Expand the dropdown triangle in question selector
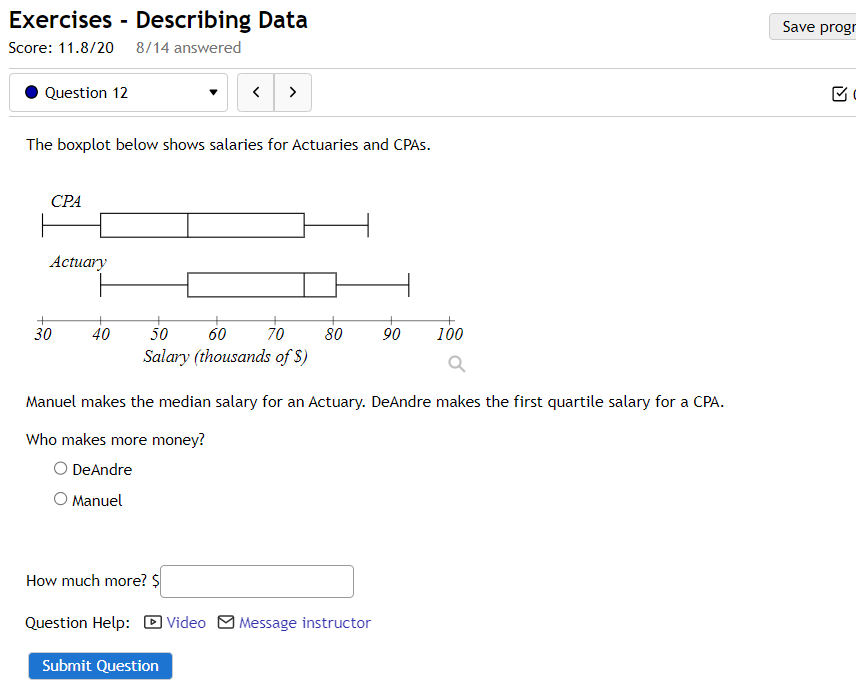Viewport: 856px width, 691px height. [213, 93]
